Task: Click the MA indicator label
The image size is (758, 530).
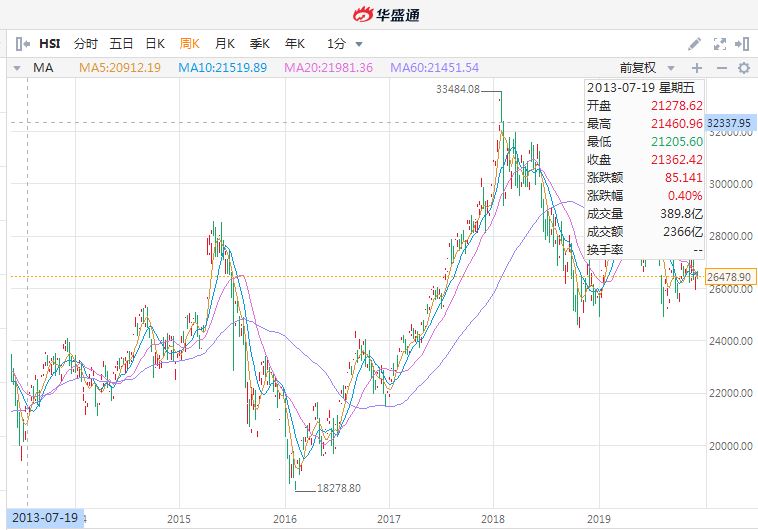Action: (43, 68)
